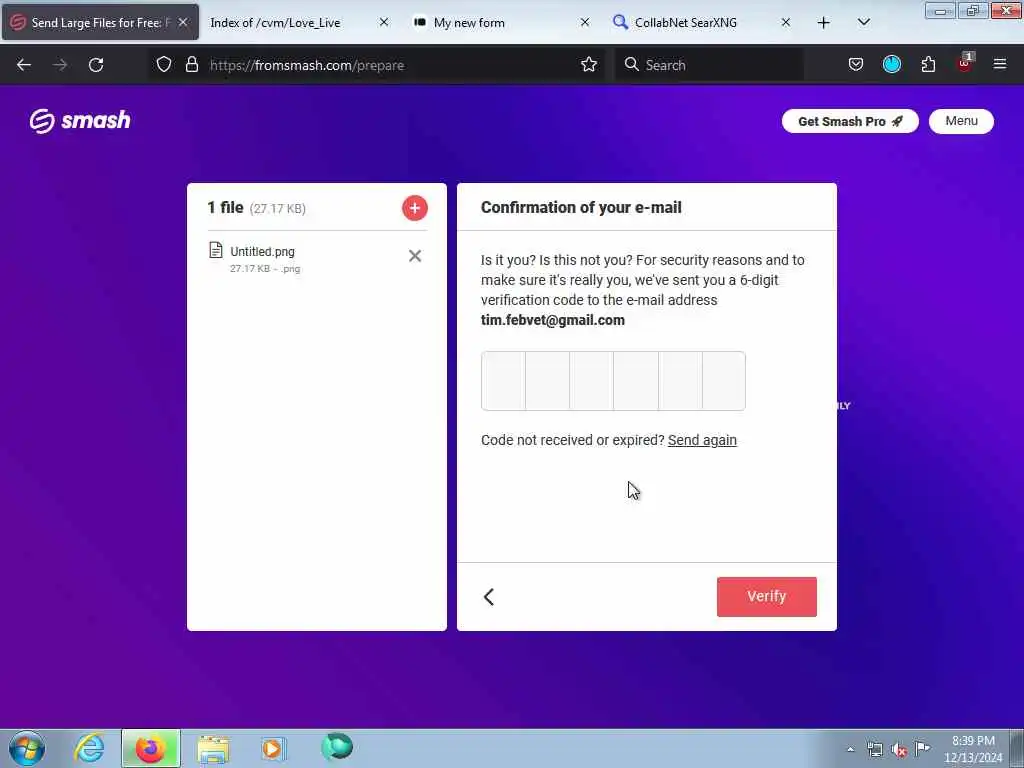Show hidden system tray icons
1024x768 pixels.
(x=850, y=749)
